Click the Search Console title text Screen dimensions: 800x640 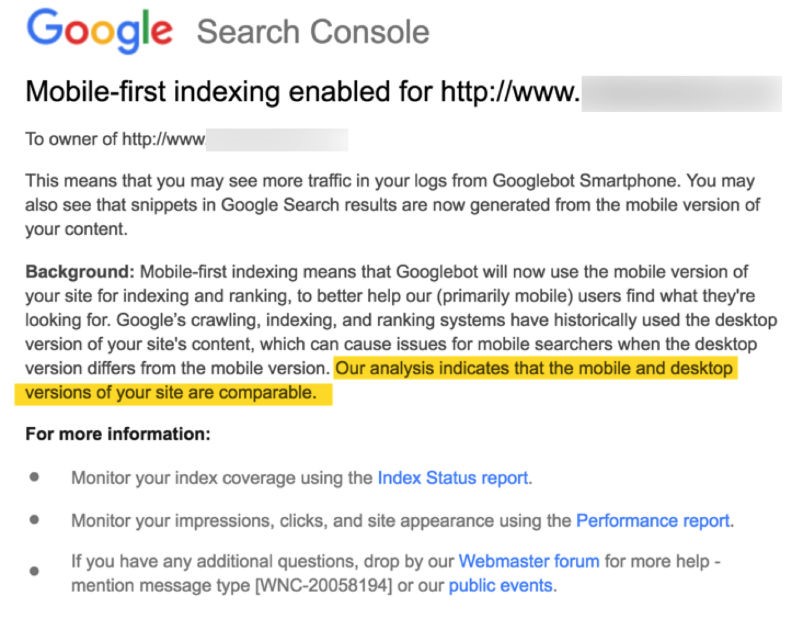[x=313, y=32]
